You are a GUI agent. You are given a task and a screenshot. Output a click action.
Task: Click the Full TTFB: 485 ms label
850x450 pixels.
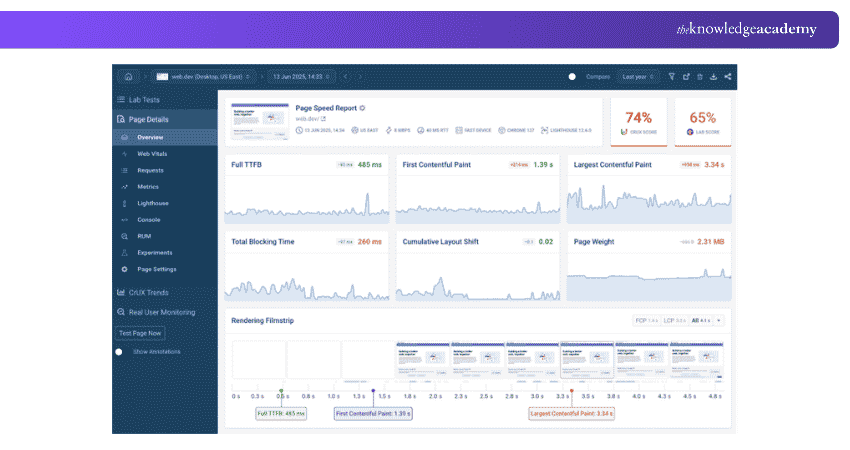pos(281,414)
